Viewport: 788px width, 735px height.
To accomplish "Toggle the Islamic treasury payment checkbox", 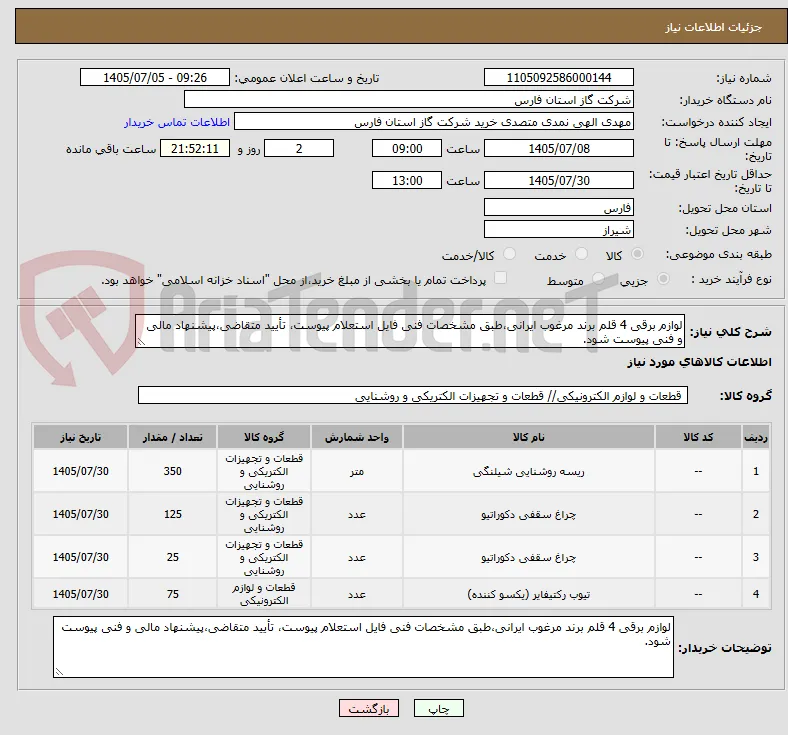I will tap(501, 278).
